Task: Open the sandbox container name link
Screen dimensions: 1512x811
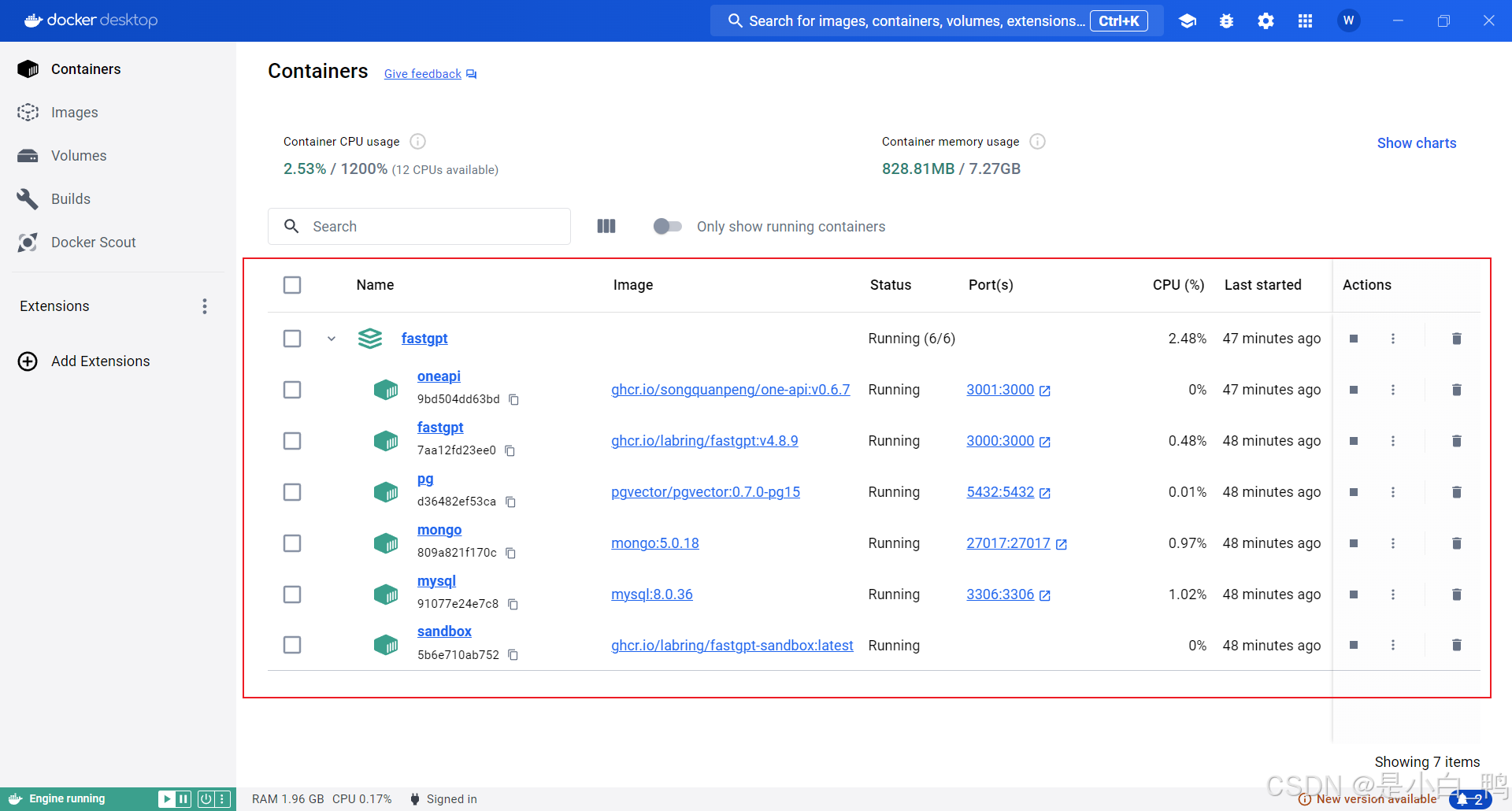Action: pyautogui.click(x=444, y=631)
